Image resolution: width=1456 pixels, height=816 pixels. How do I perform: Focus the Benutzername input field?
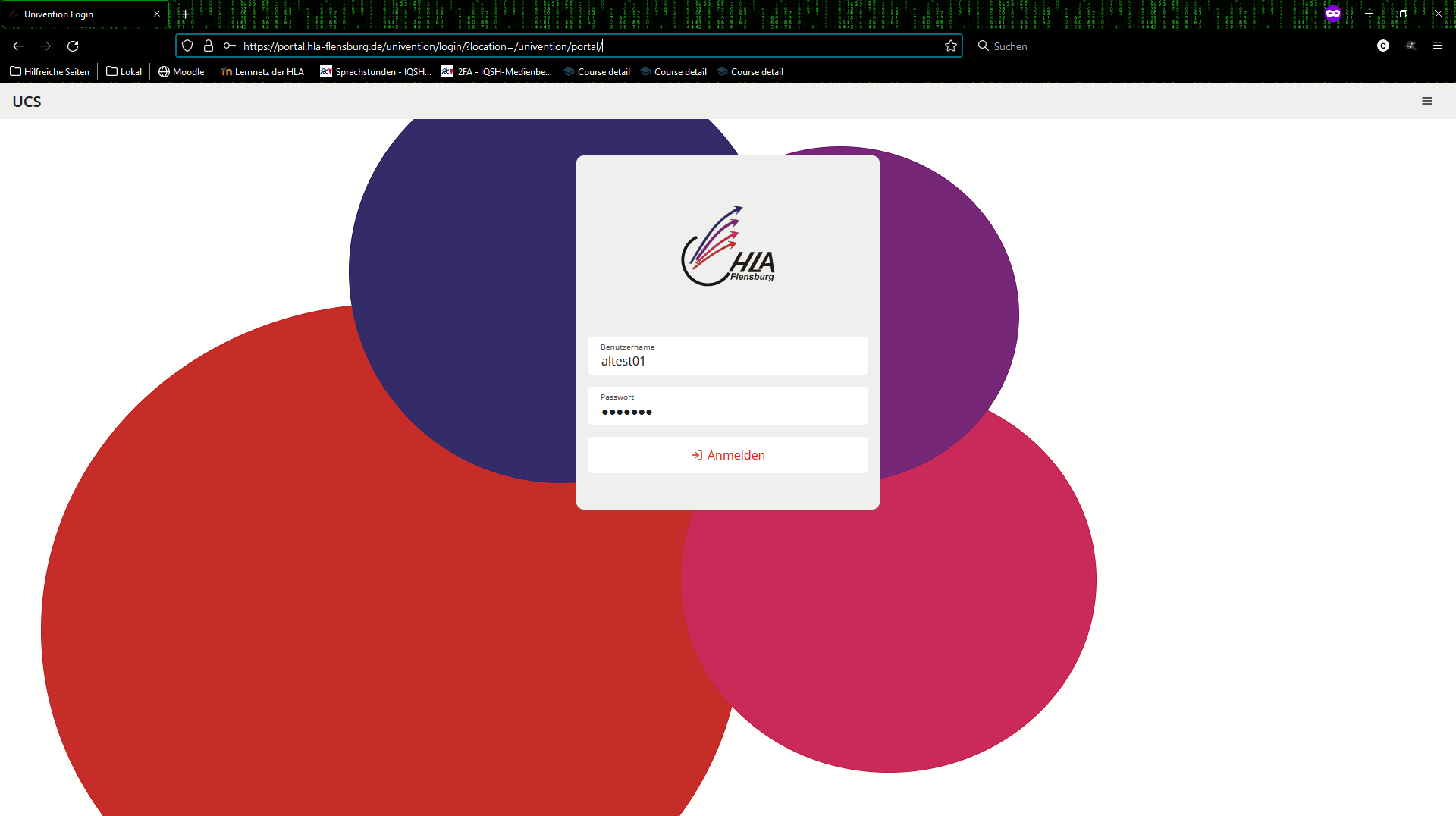[728, 356]
